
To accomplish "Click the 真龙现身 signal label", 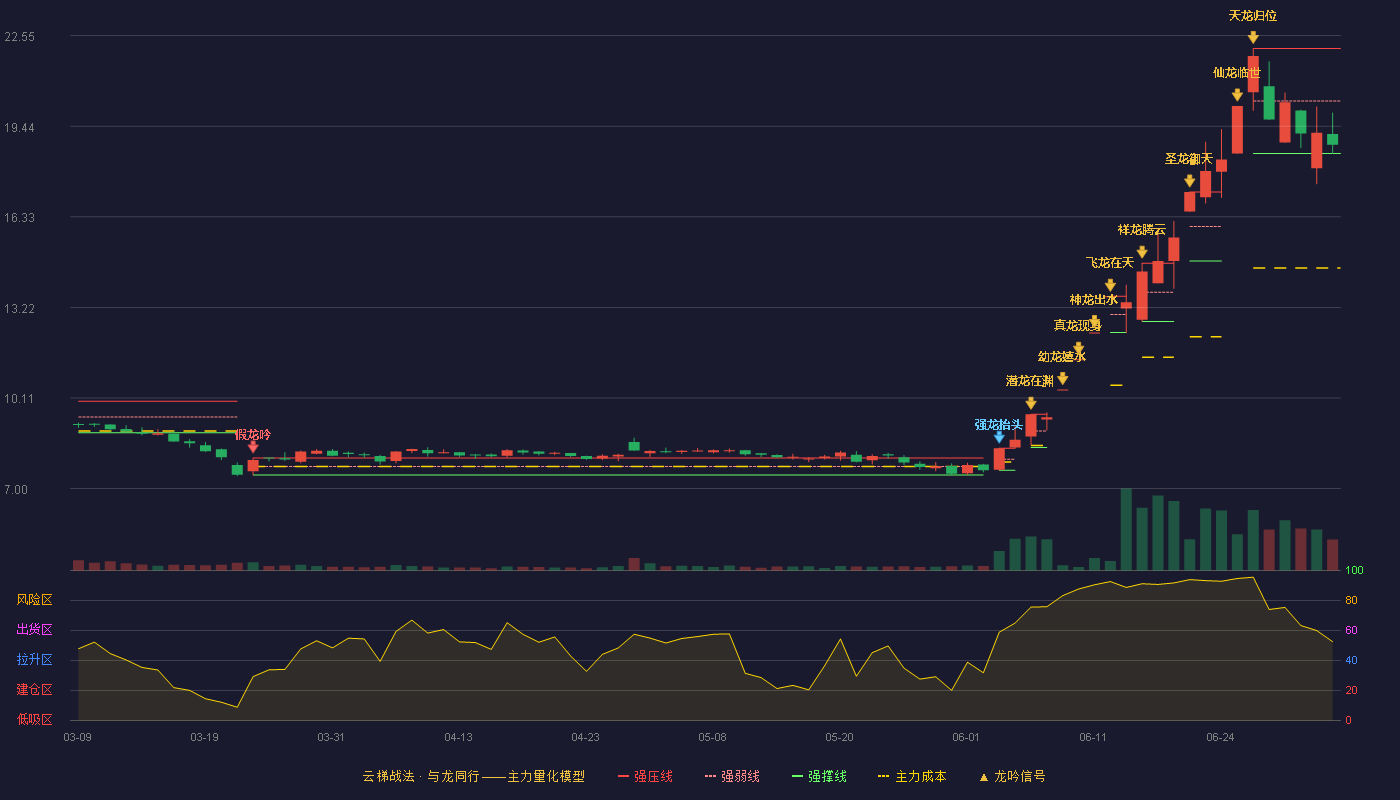I will point(1078,326).
